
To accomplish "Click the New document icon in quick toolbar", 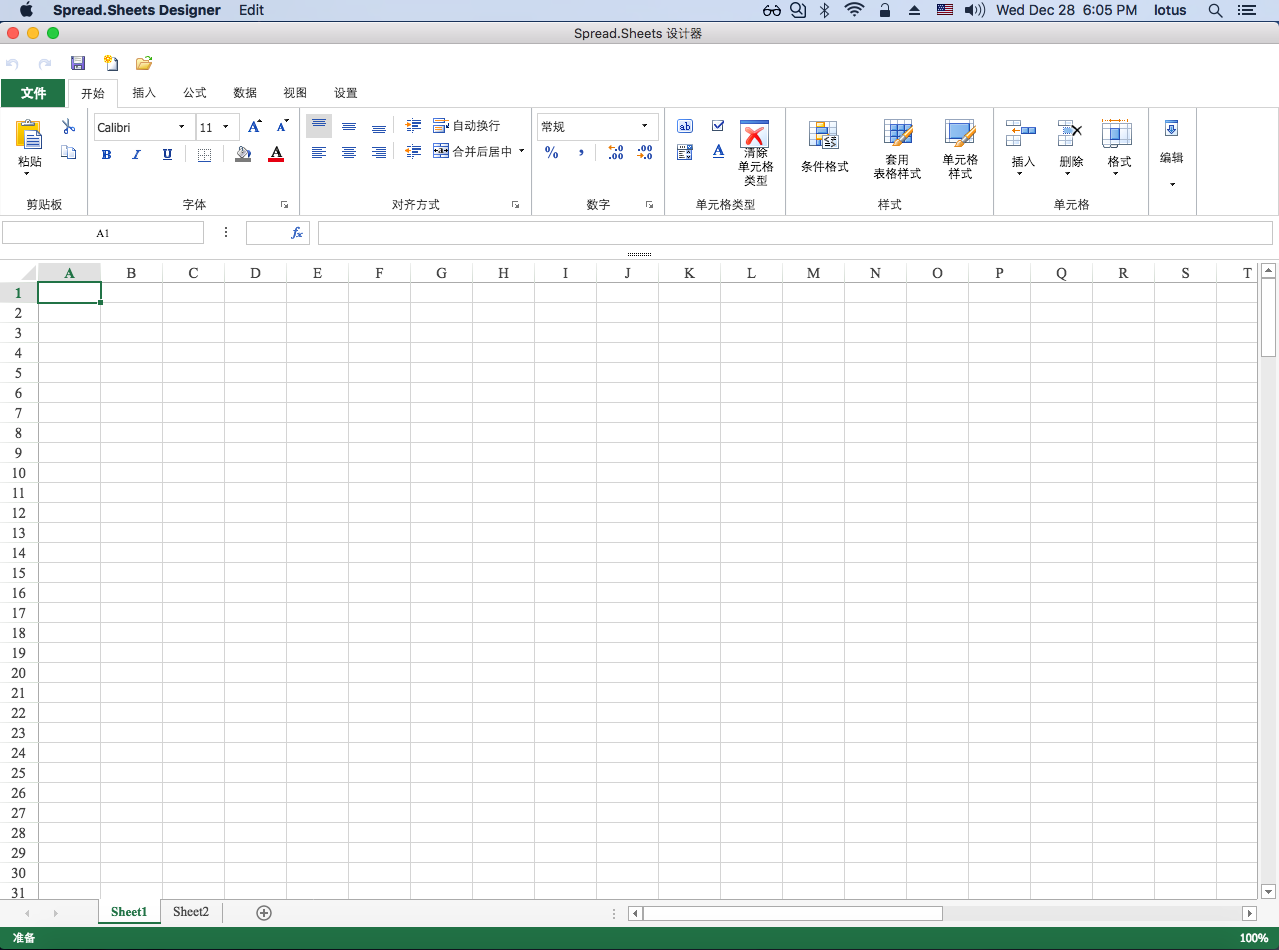I will pos(111,63).
